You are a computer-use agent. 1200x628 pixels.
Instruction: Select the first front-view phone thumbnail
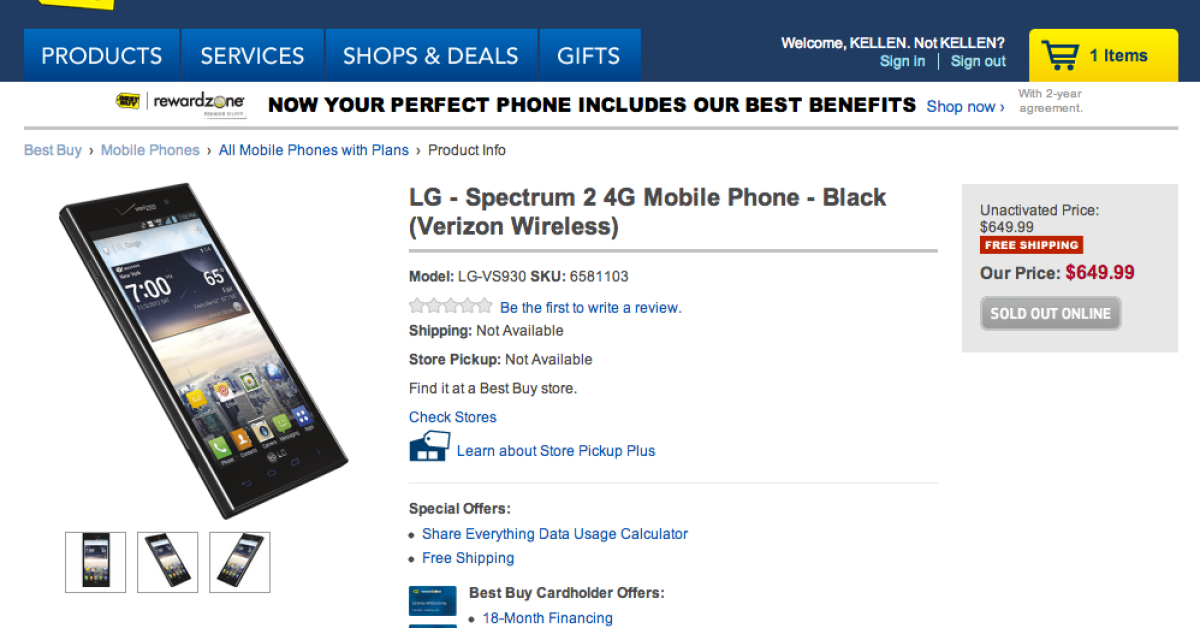coord(96,562)
